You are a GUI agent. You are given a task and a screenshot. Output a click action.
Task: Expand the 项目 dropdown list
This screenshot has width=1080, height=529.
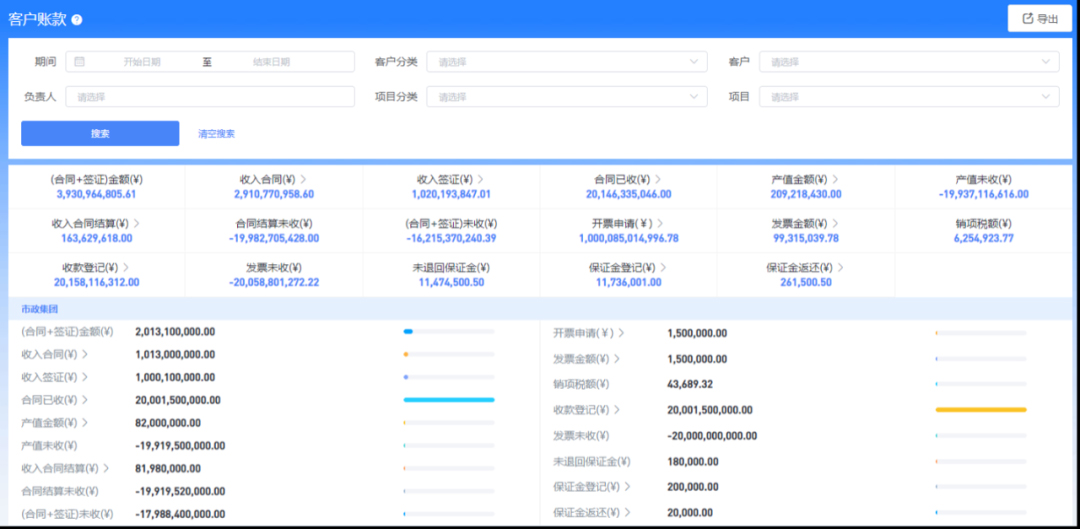point(908,97)
